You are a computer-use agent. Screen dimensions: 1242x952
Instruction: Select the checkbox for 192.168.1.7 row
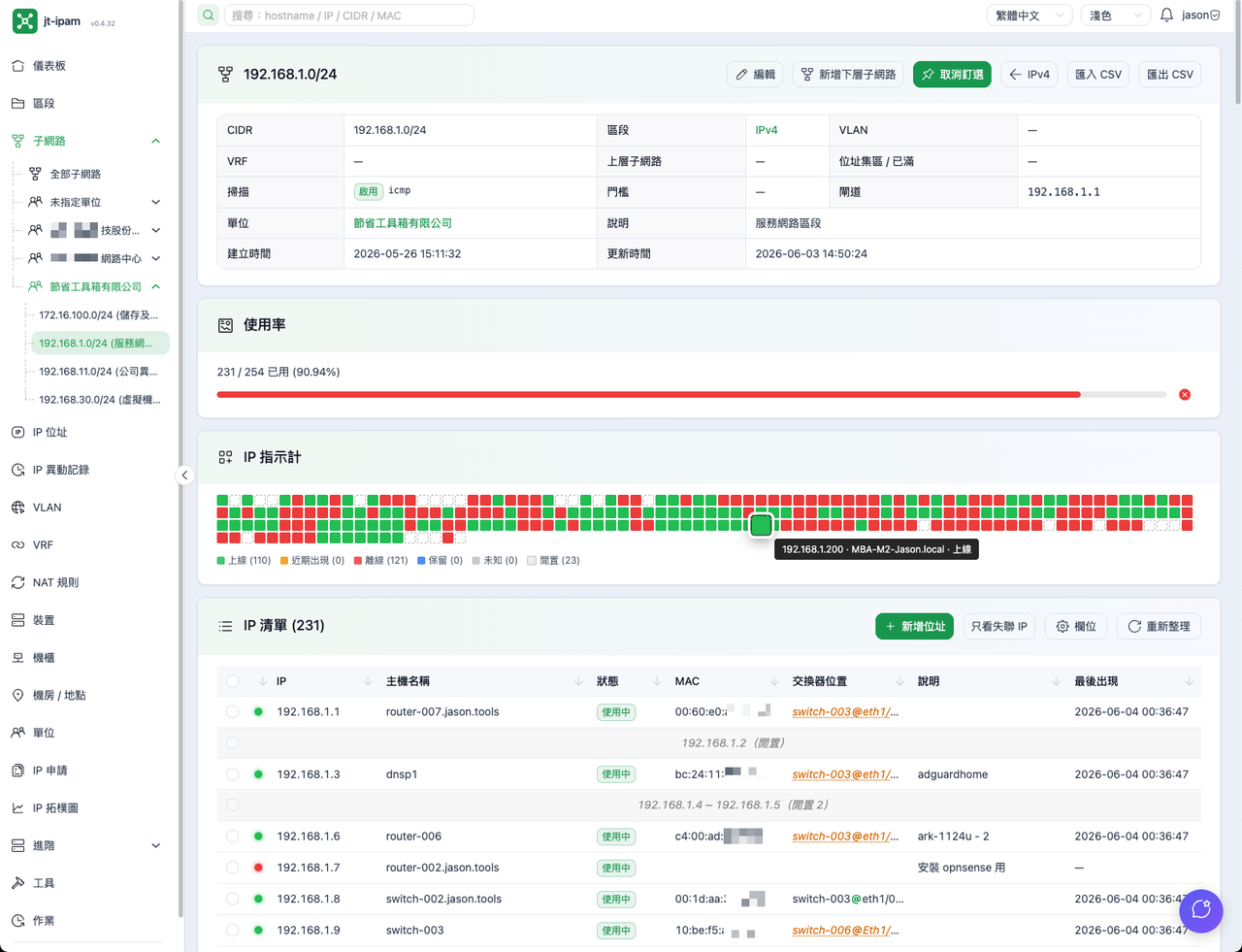[233, 868]
